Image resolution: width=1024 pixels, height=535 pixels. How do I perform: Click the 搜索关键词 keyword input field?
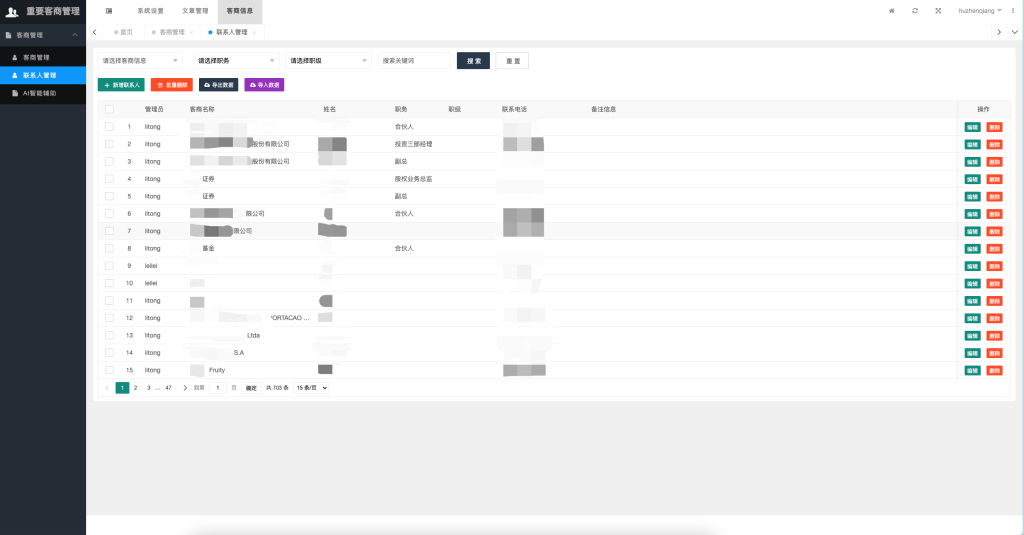click(x=415, y=61)
